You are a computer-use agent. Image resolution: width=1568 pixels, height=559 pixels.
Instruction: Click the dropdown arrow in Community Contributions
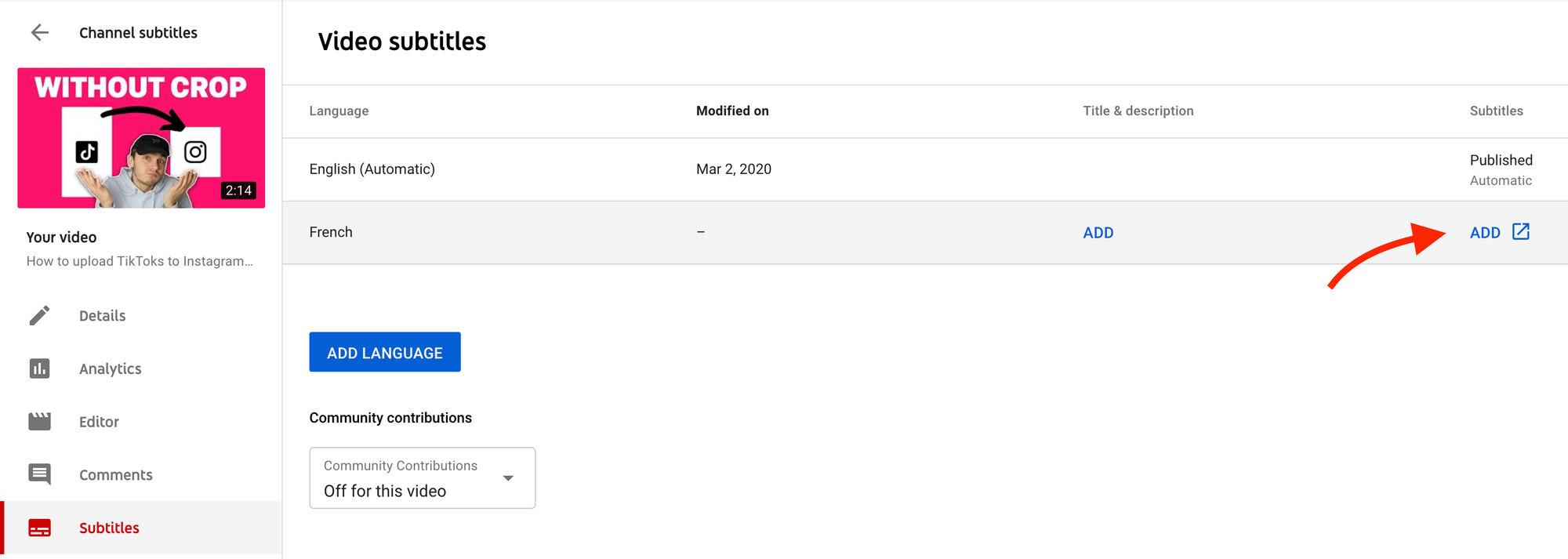[508, 478]
